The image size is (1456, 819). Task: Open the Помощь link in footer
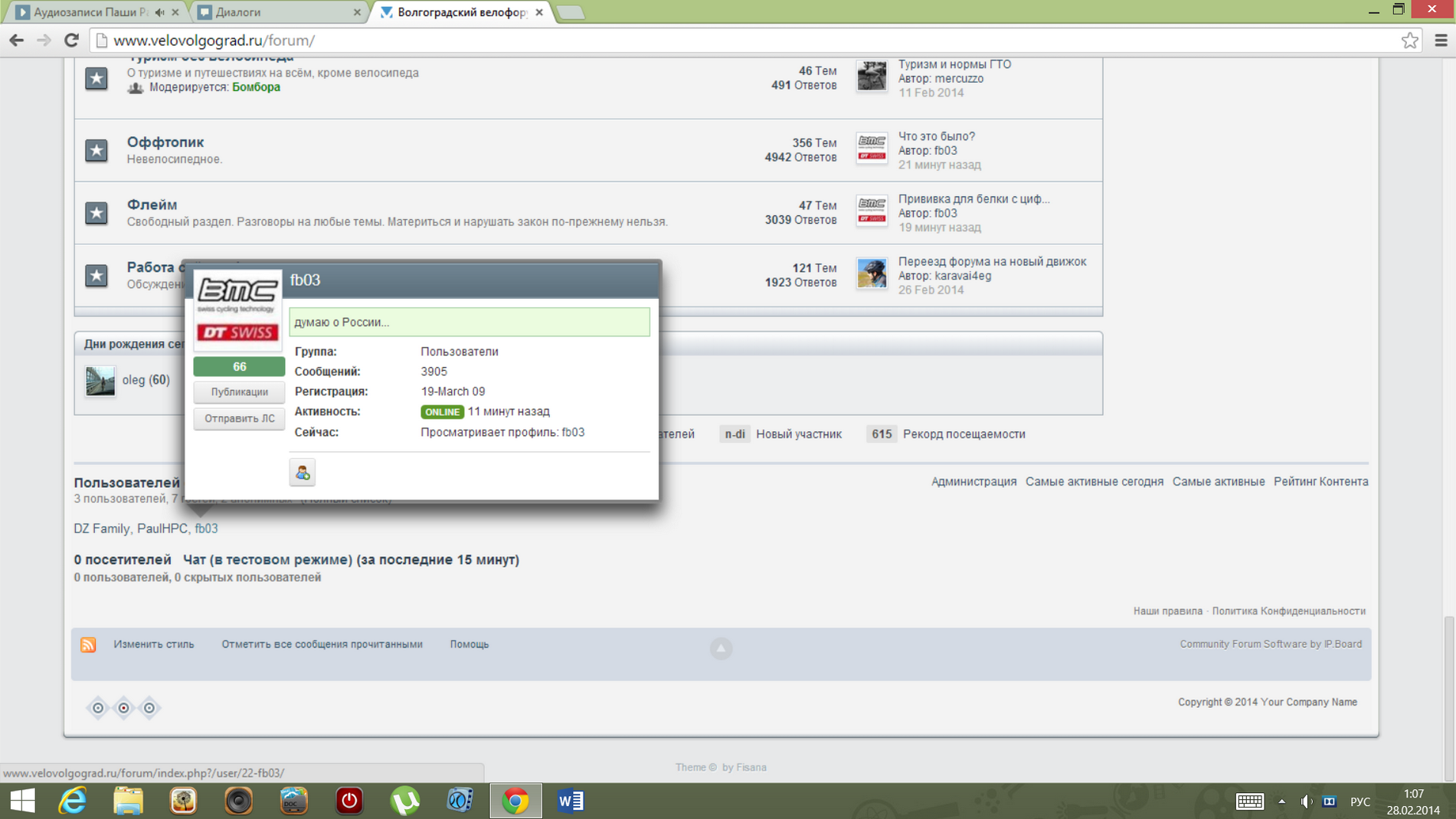469,644
